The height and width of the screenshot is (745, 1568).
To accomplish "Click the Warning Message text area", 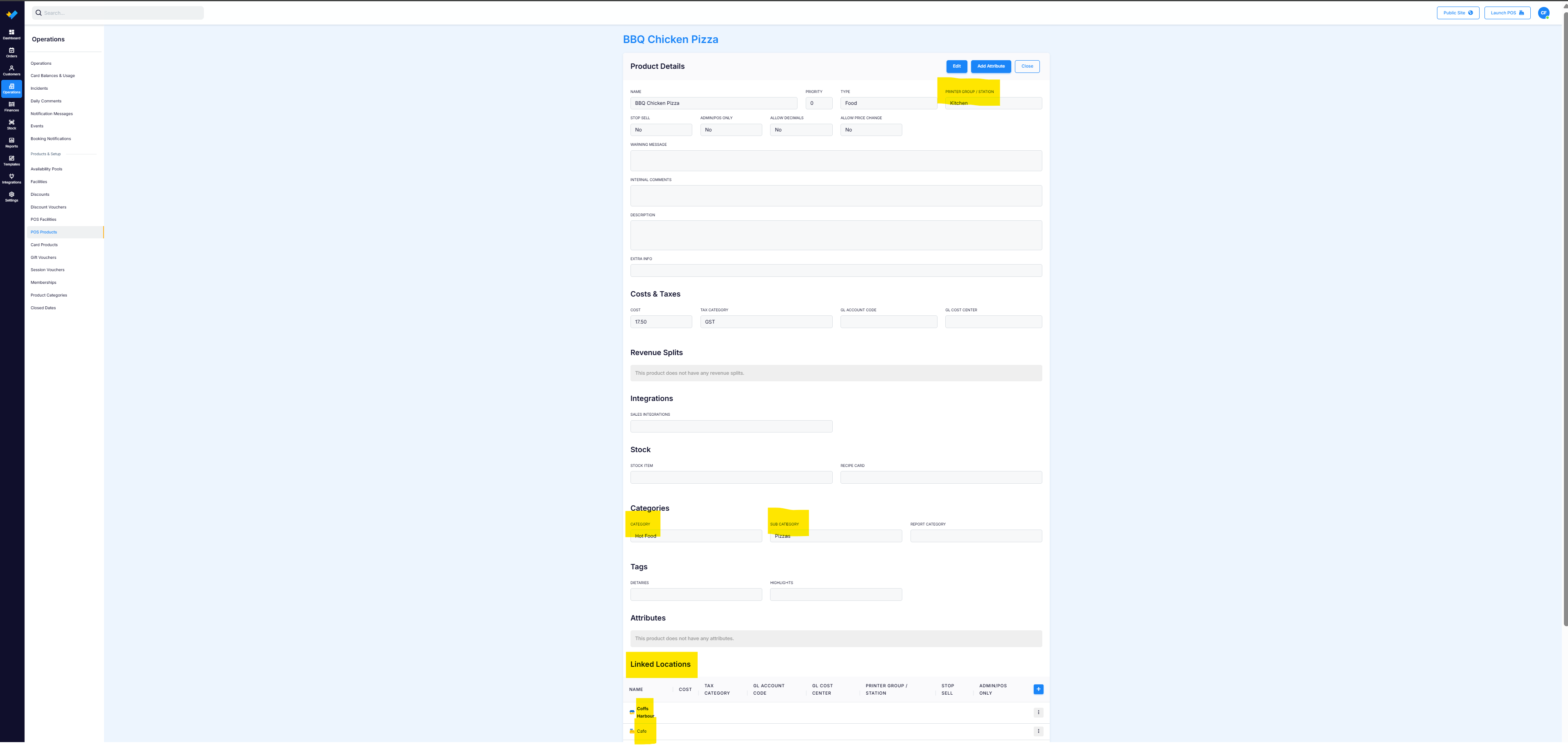I will click(x=836, y=161).
